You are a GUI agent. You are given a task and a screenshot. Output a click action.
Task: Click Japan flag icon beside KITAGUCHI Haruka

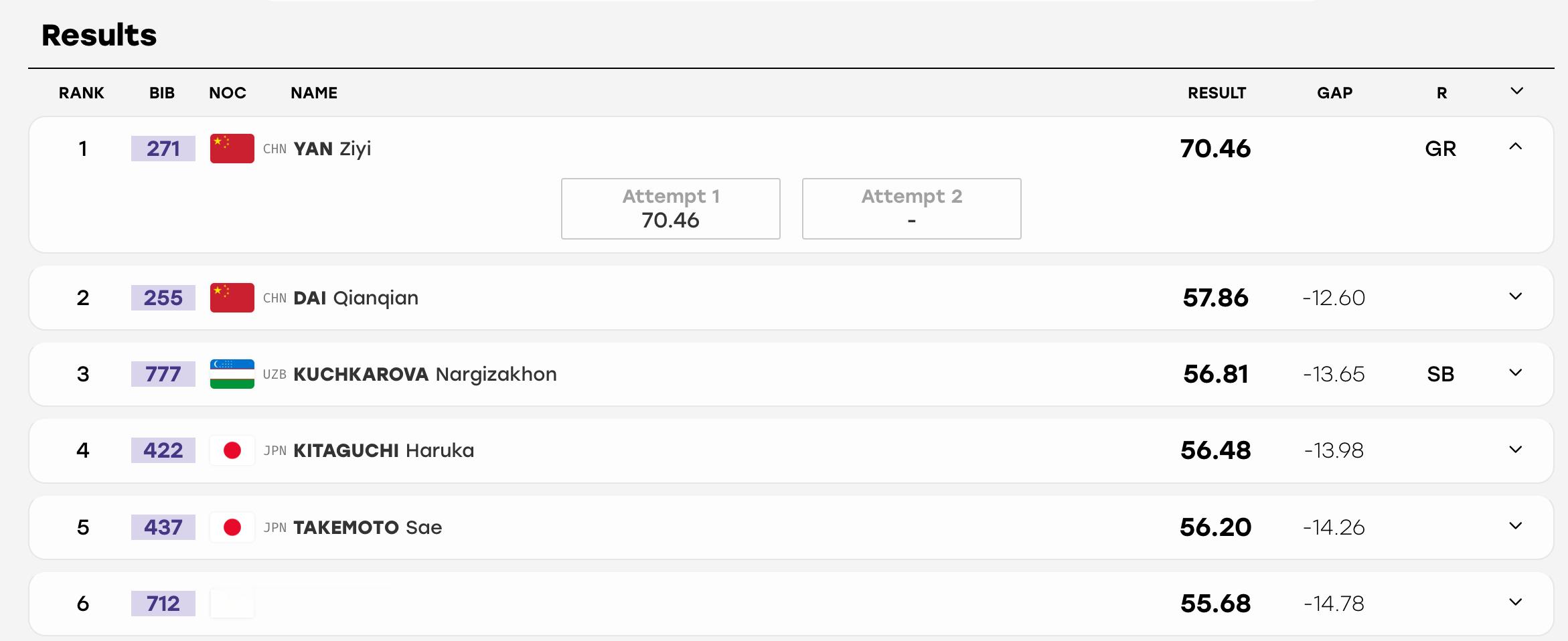[232, 451]
